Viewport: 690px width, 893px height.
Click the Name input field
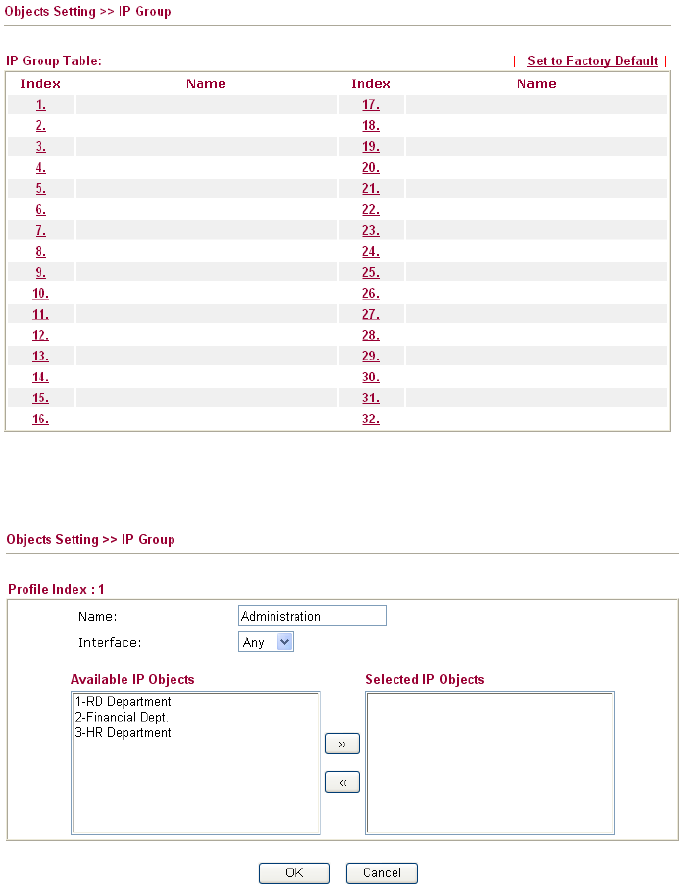click(312, 616)
